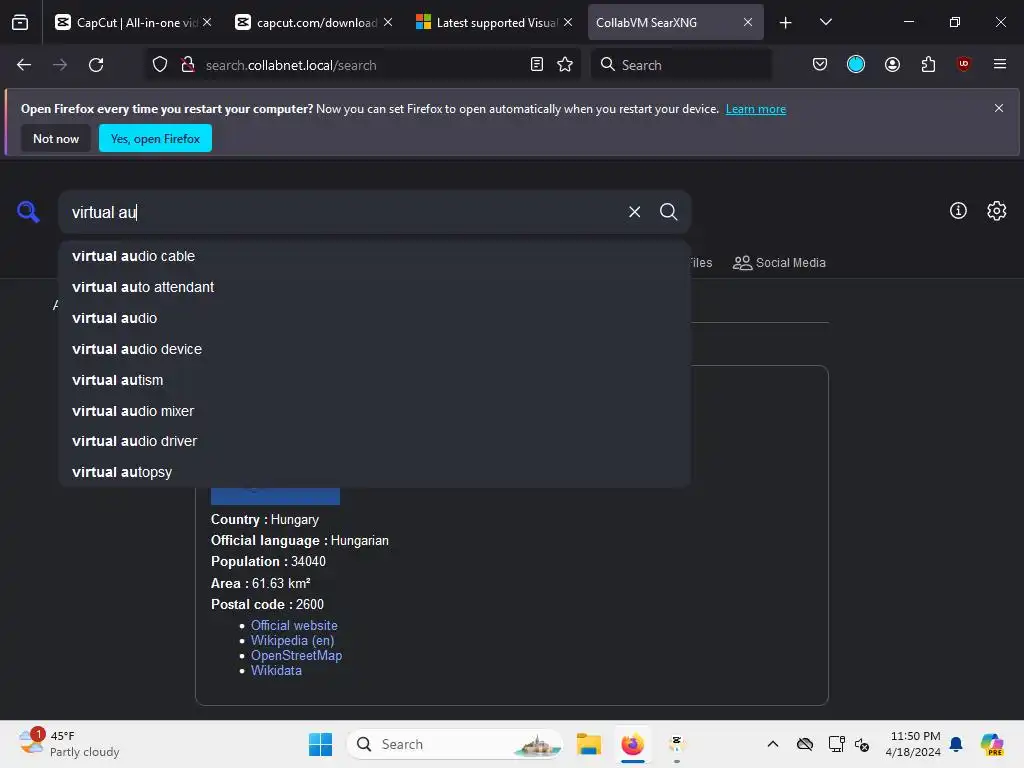
Task: Click the Firefox View icon in the tab bar
Action: pos(20,23)
